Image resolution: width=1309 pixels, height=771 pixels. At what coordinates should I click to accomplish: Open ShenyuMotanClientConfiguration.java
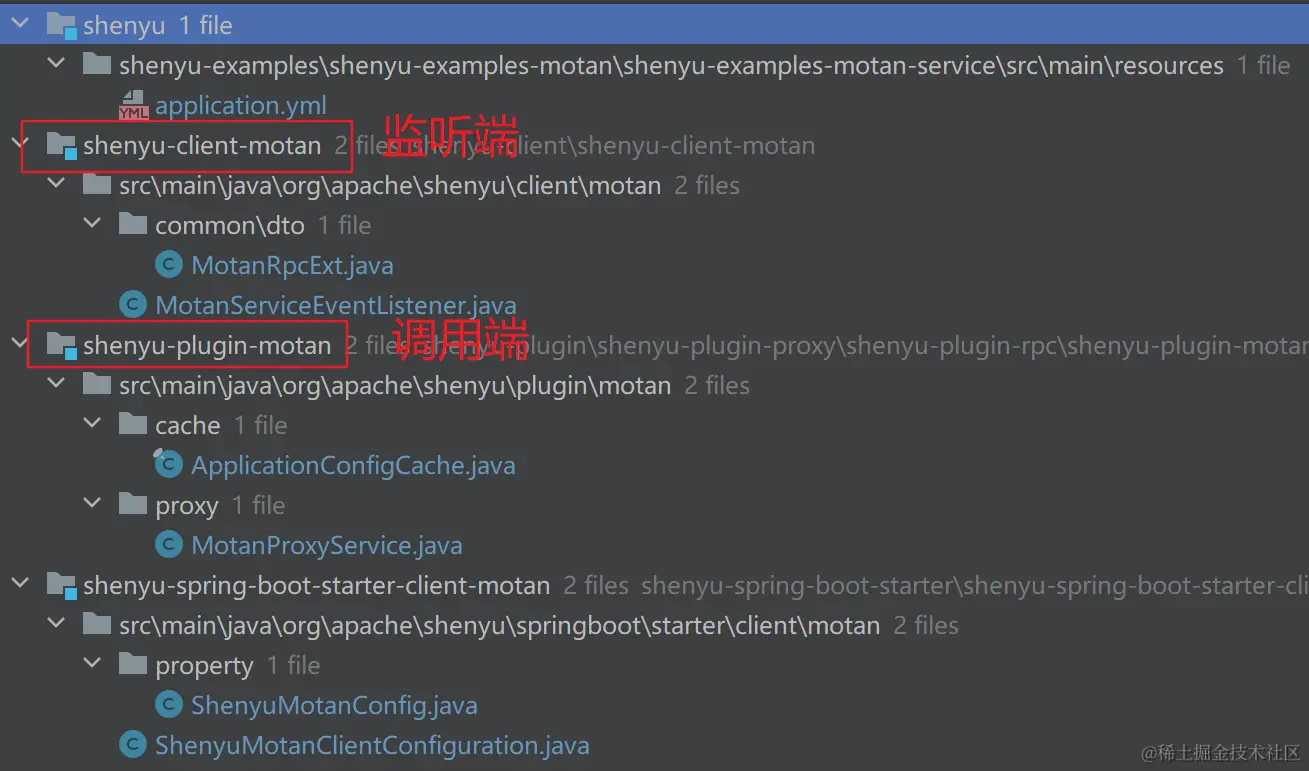point(372,746)
